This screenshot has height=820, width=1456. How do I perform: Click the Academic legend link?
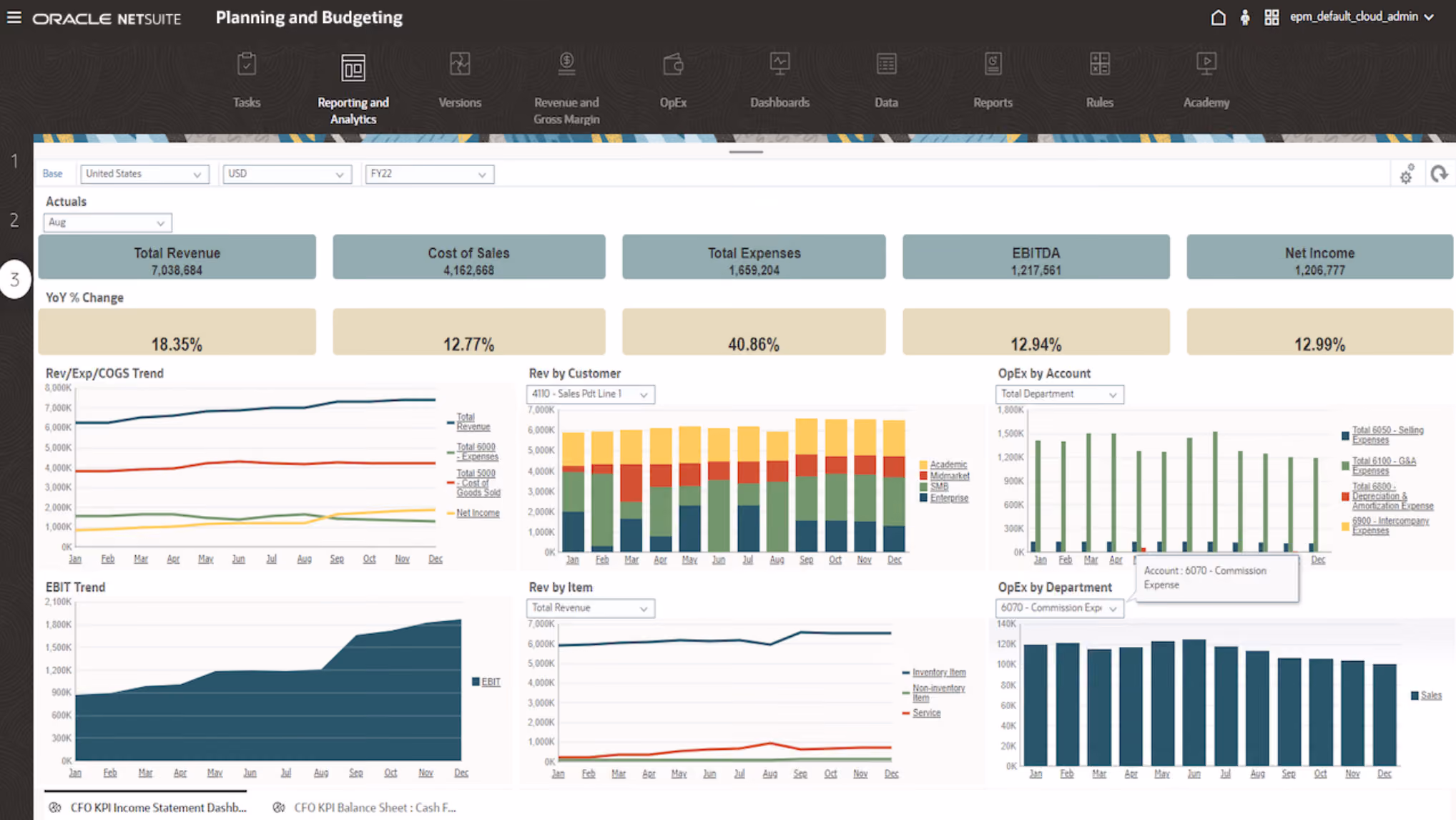[948, 464]
